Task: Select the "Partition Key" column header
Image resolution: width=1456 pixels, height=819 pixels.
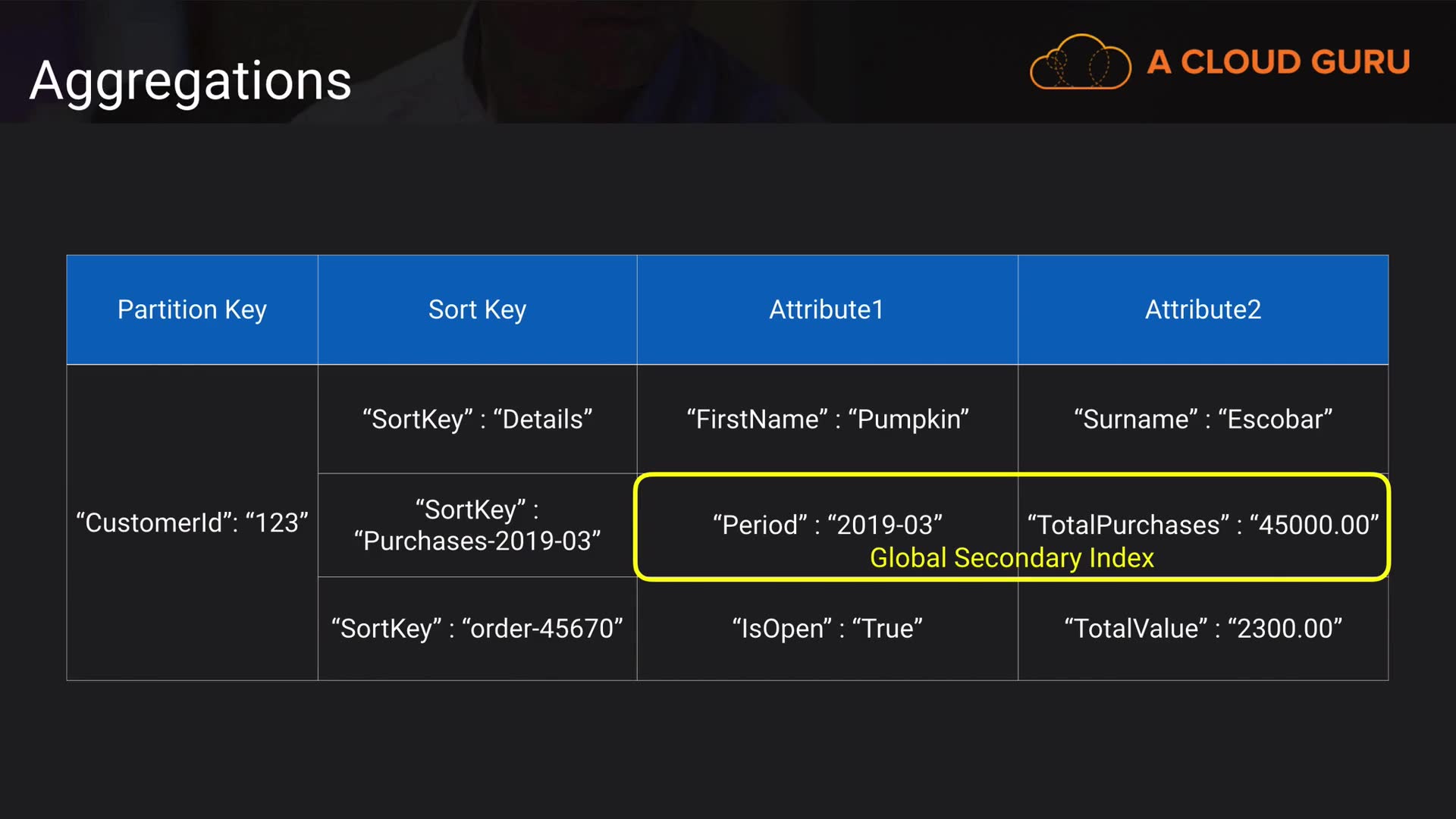Action: pyautogui.click(x=192, y=309)
